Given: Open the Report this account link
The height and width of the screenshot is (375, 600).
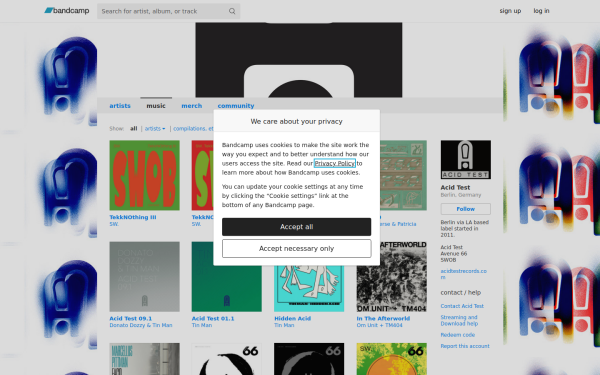Looking at the screenshot, I should 465,346.
